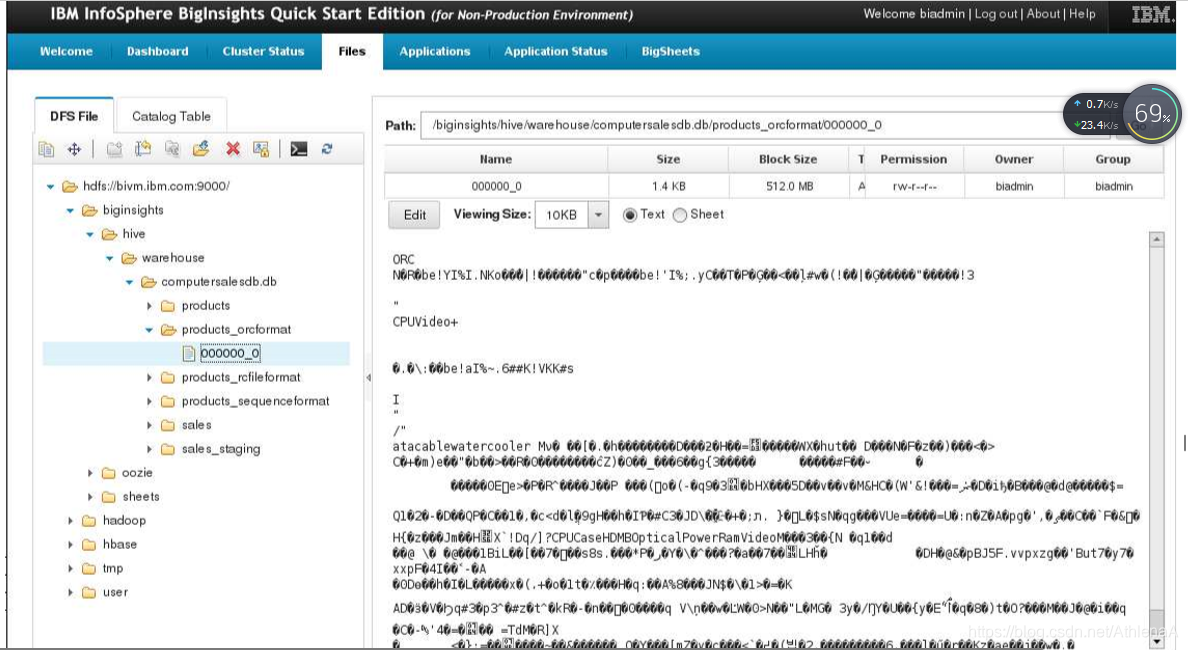Viewport: 1188px width, 650px height.
Task: Click the Block Size column header
Action: [x=788, y=159]
